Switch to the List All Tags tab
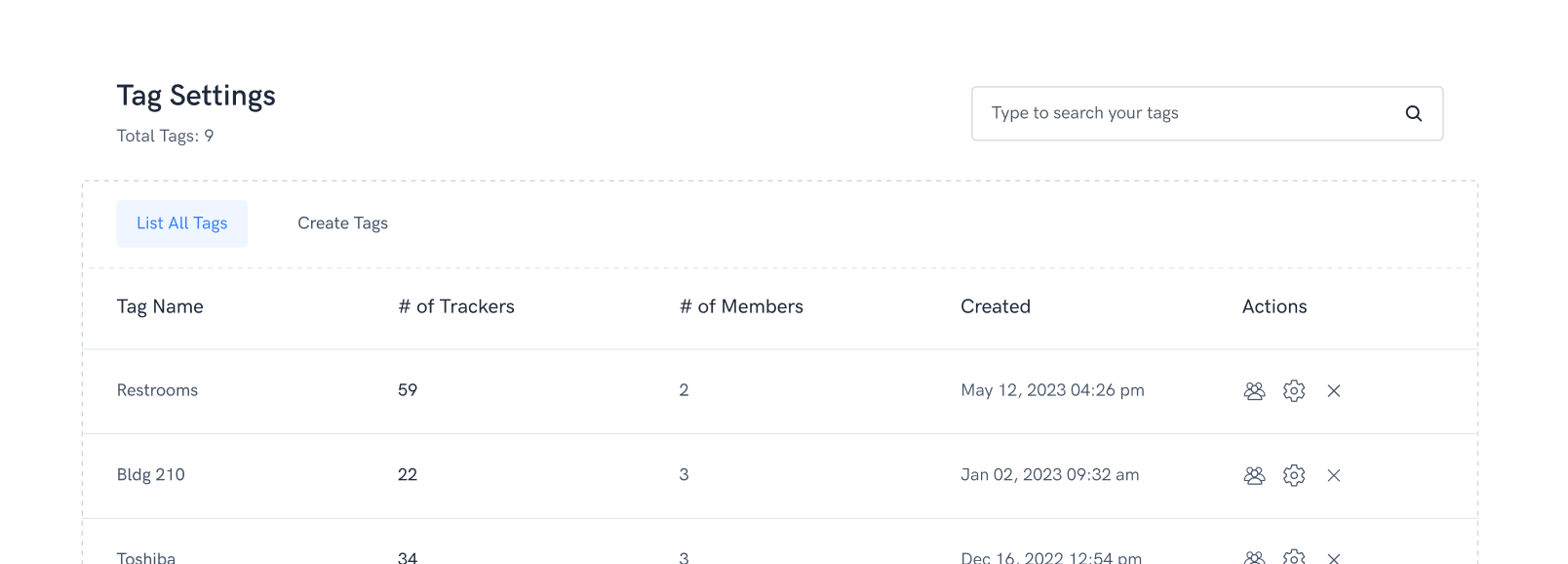The image size is (1568, 564). pos(182,223)
